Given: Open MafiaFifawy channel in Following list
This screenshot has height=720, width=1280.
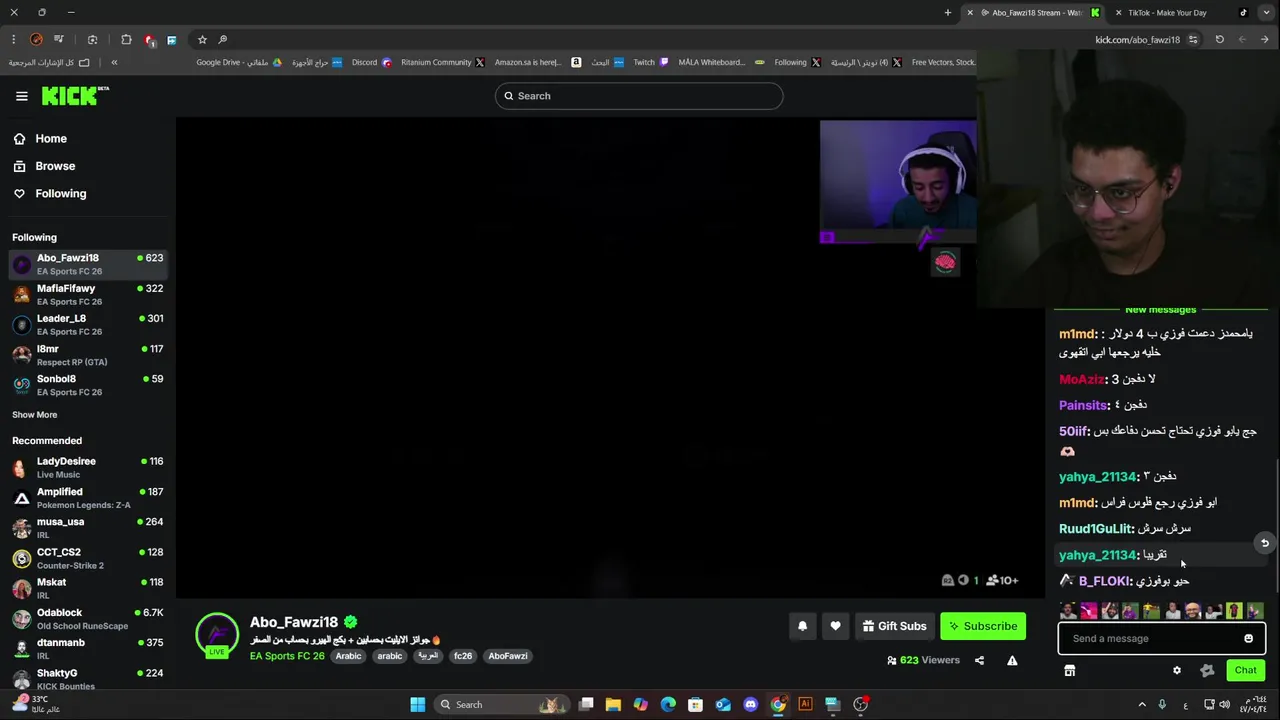Looking at the screenshot, I should coord(87,294).
